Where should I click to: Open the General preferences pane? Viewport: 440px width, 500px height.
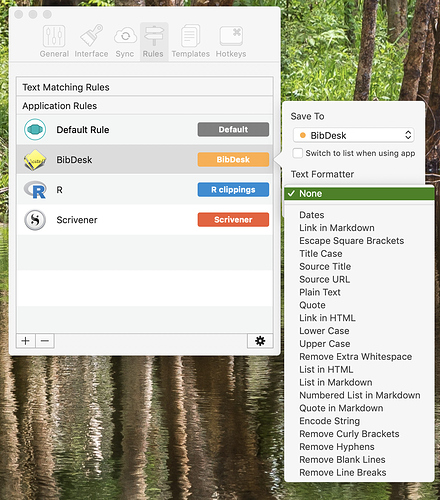point(54,41)
